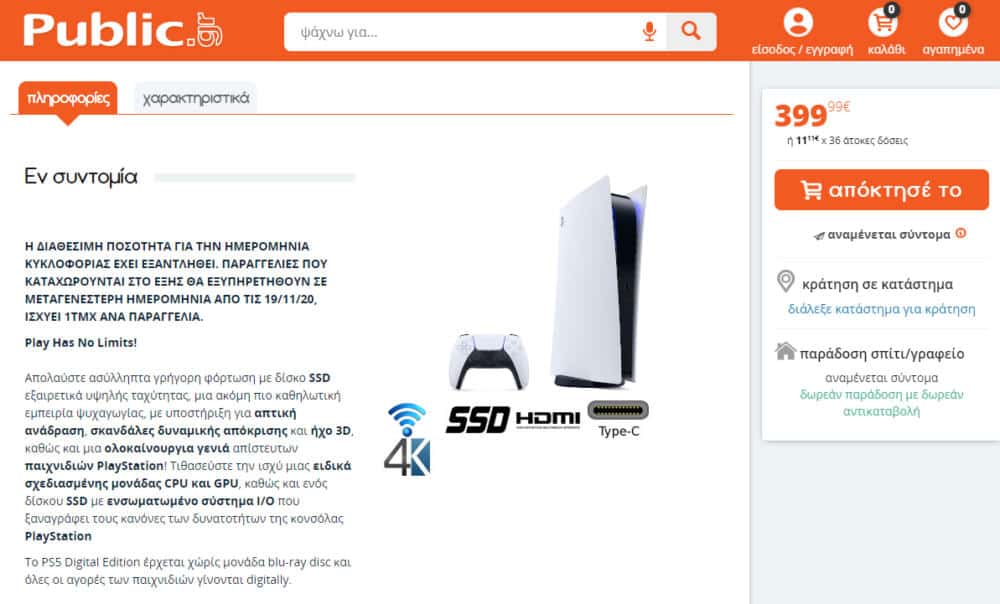The height and width of the screenshot is (604, 1000).
Task: Switch to the πληροφορίες tab
Action: click(x=68, y=98)
